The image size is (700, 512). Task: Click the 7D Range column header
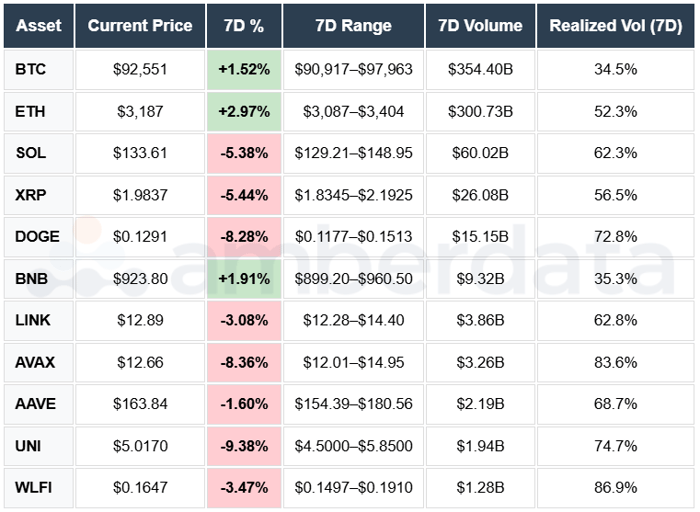353,26
